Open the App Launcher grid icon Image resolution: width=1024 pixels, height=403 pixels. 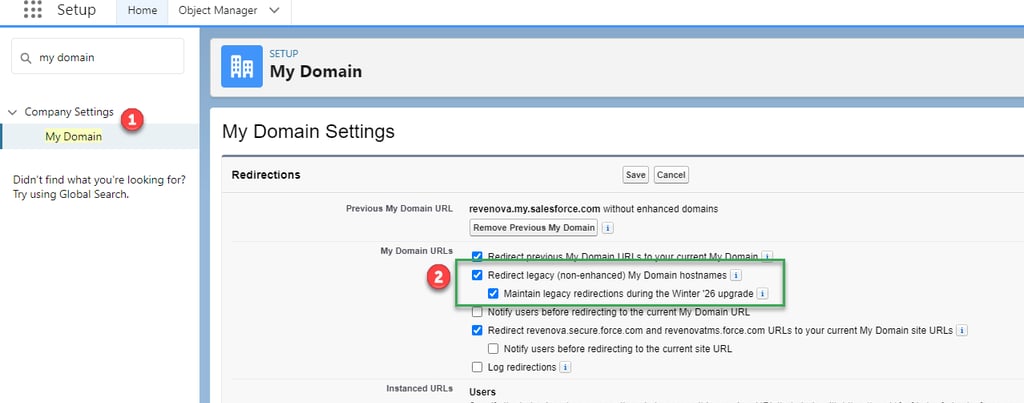pos(33,9)
